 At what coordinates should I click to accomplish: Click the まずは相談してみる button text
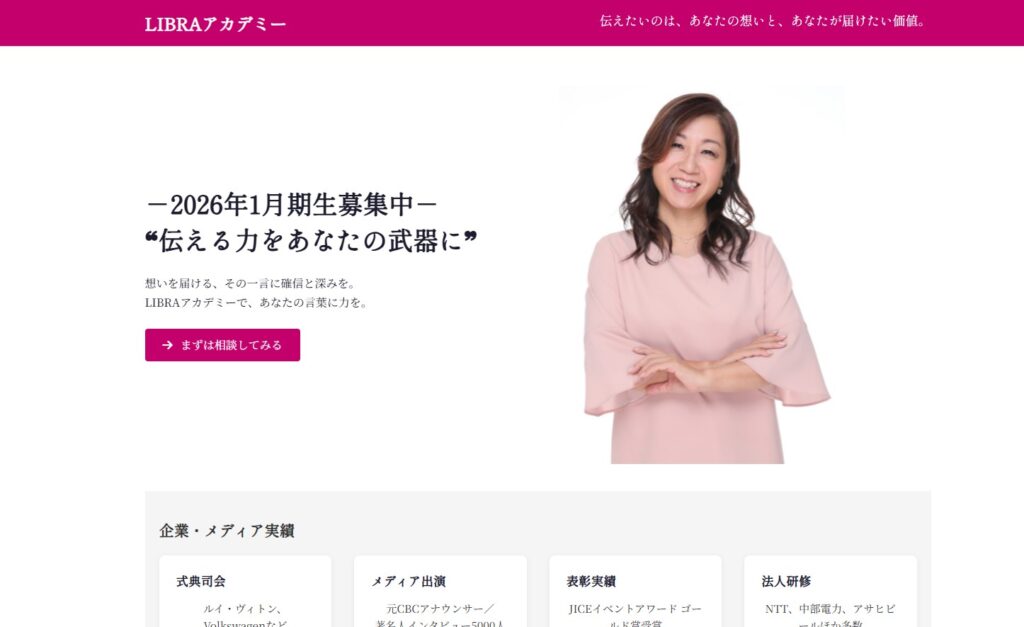click(x=231, y=345)
